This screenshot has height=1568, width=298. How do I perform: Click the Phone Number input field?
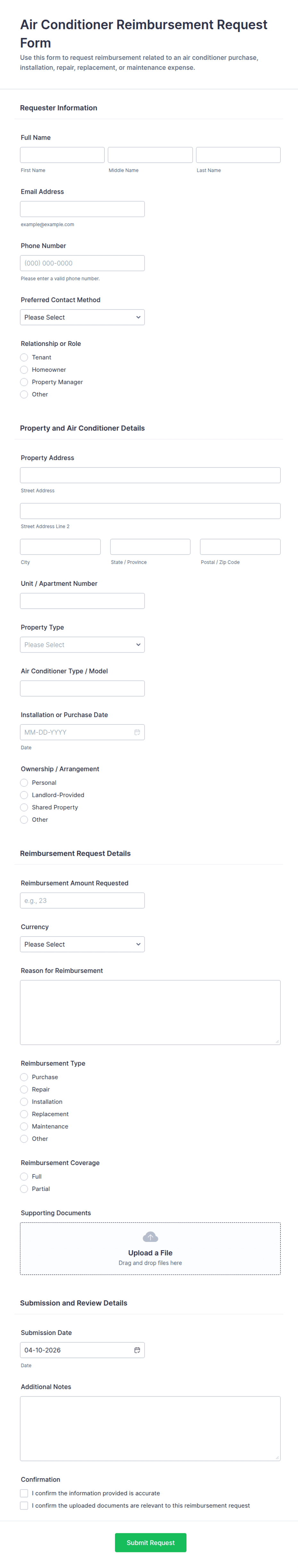[x=82, y=263]
